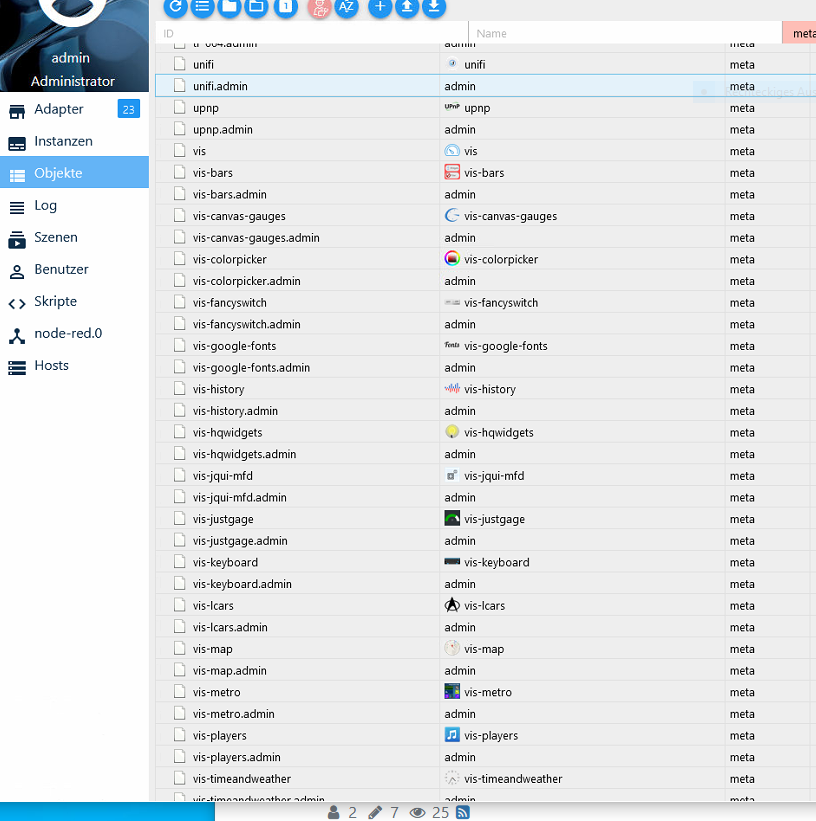Click the Szenen play icon in sidebar

point(17,240)
